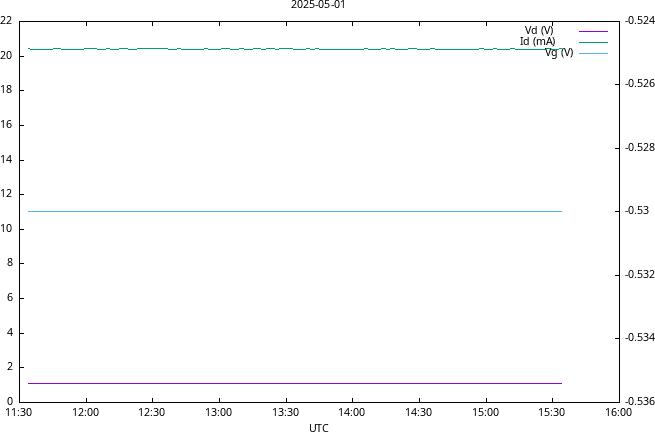Click the UTC x-axis label
655x432 pixels.
click(x=319, y=427)
